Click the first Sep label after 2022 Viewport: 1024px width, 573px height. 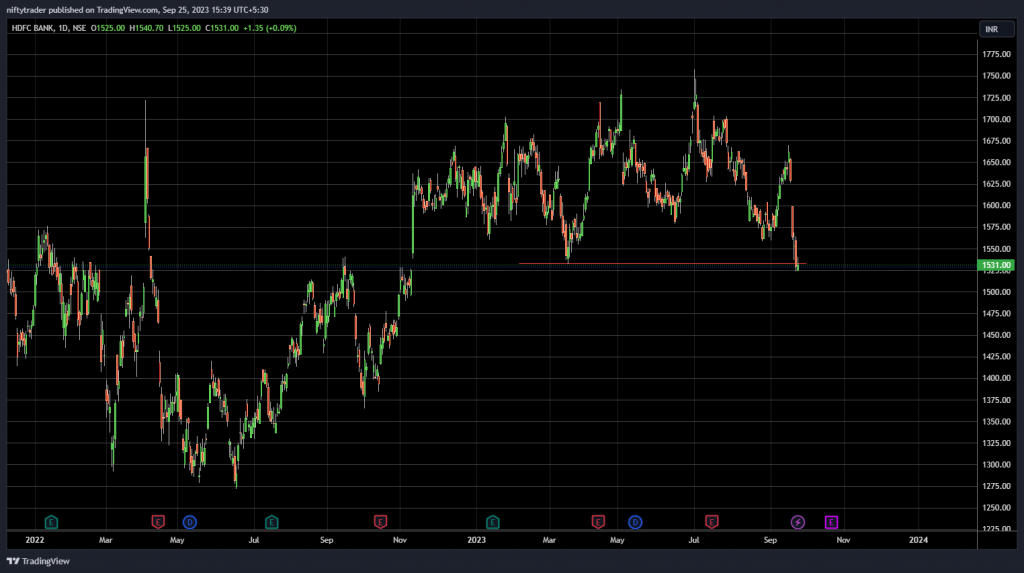327,540
